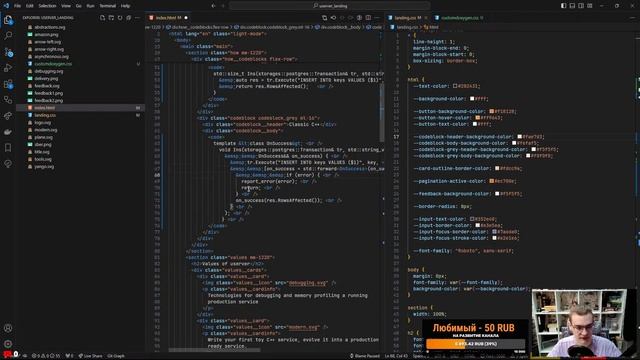Click the --background-color #fff color swatch
This screenshot has width=640, height=360.
[472, 99]
